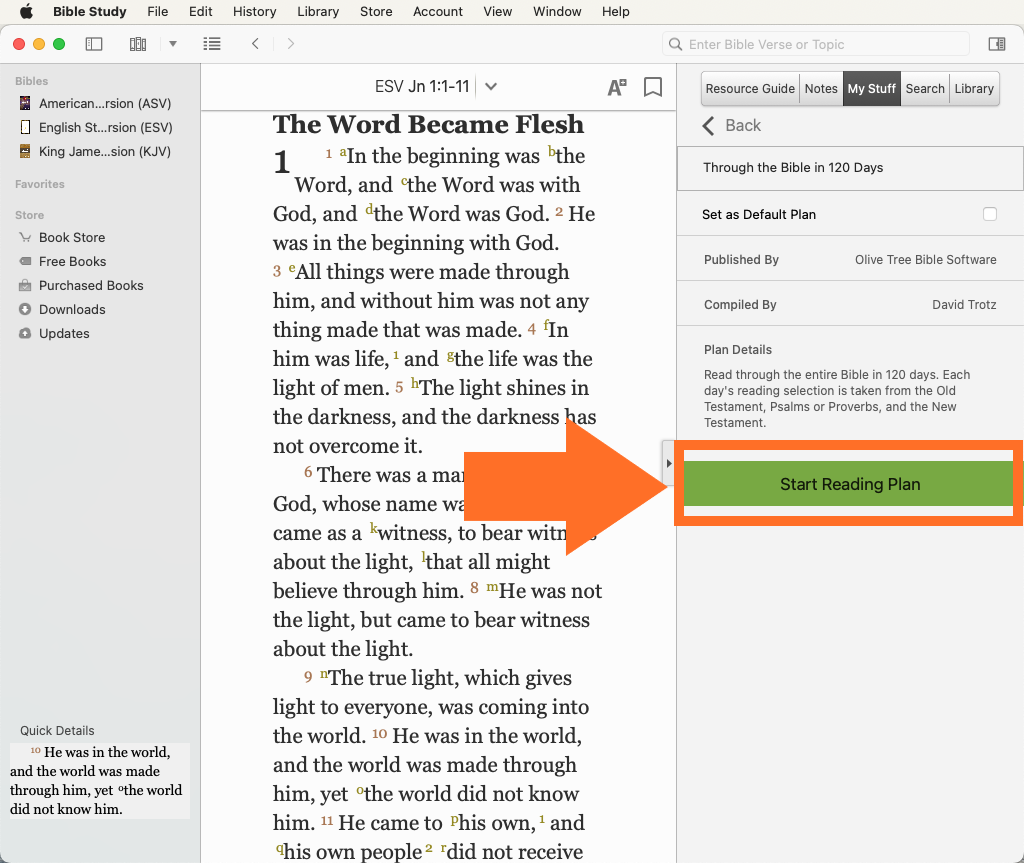Open Book Store in the sidebar
This screenshot has height=863, width=1024.
72,237
